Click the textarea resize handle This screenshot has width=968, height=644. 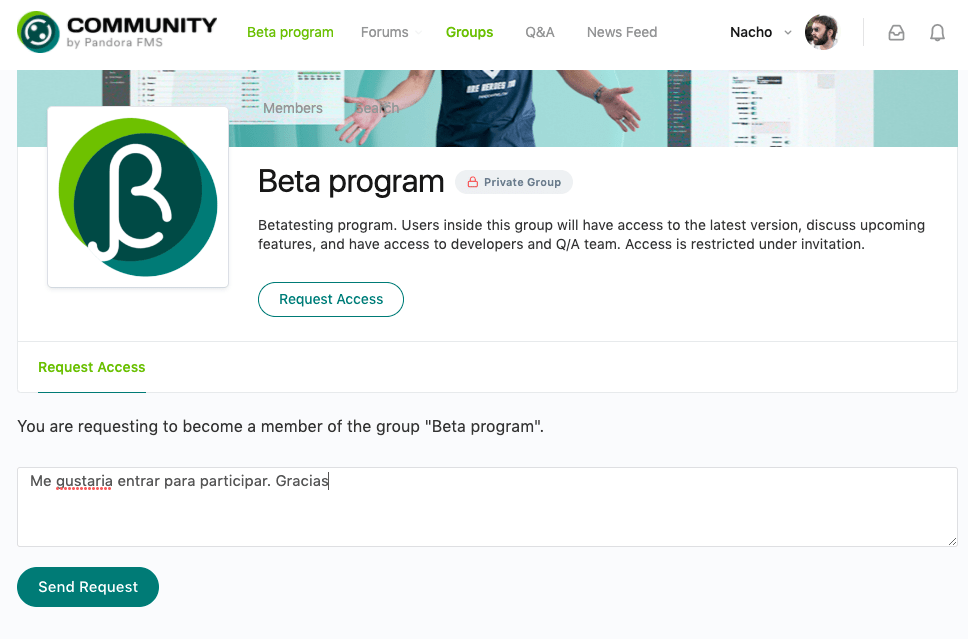(952, 541)
